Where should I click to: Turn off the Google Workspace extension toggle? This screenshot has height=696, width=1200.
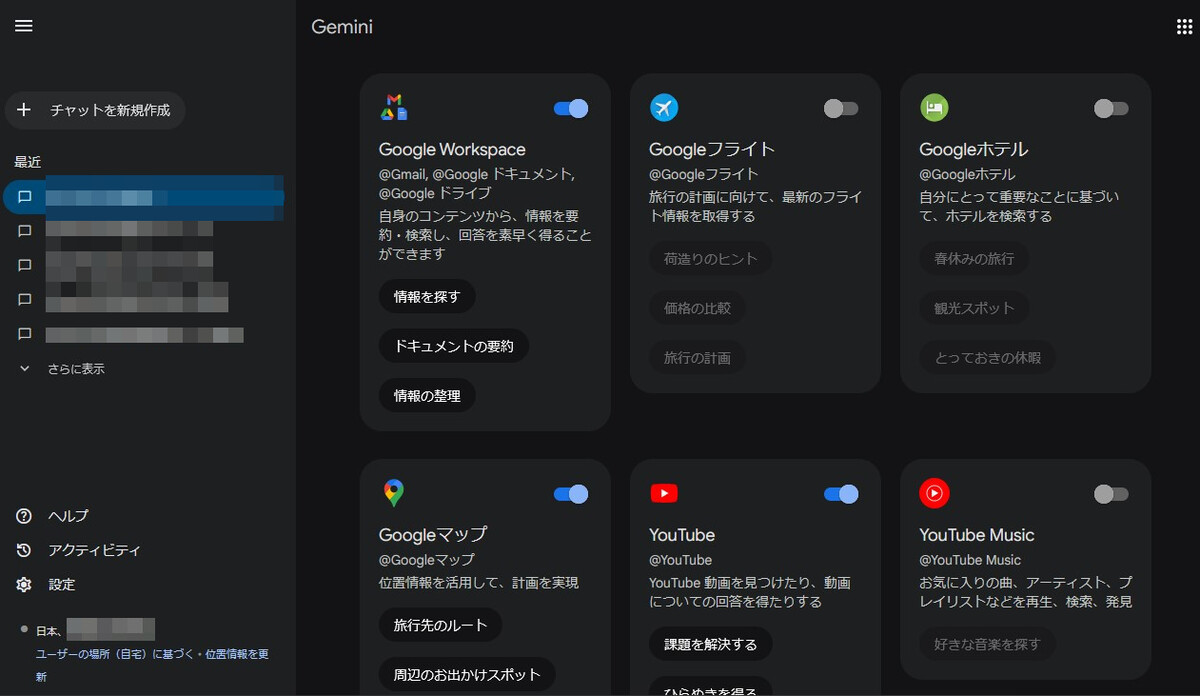pyautogui.click(x=571, y=108)
